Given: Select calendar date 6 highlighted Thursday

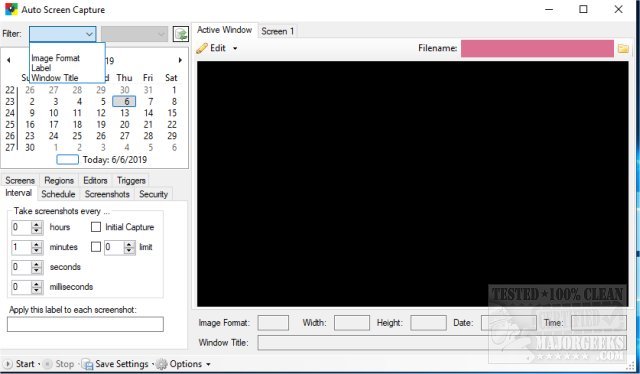Looking at the screenshot, I should click(124, 101).
